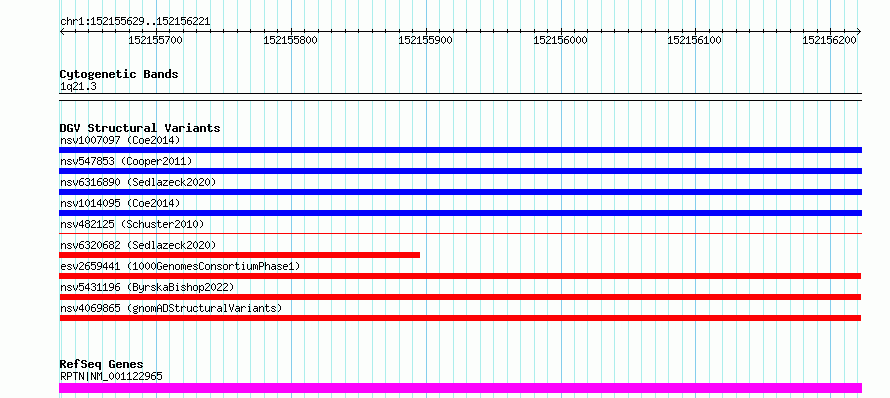Screen dimensions: 890x398
Task: Select the blue bar under nsv547853
Action: [x=460, y=171]
